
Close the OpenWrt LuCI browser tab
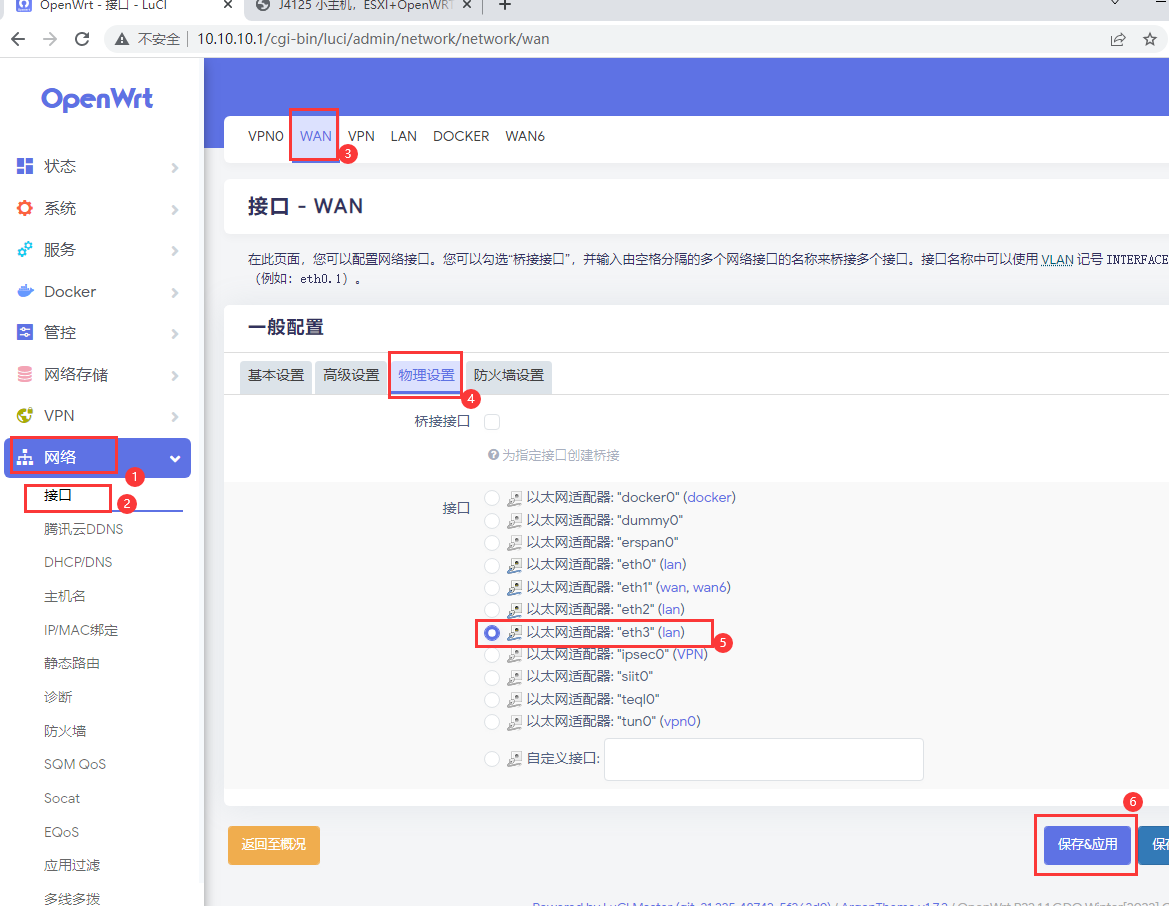coord(228,5)
